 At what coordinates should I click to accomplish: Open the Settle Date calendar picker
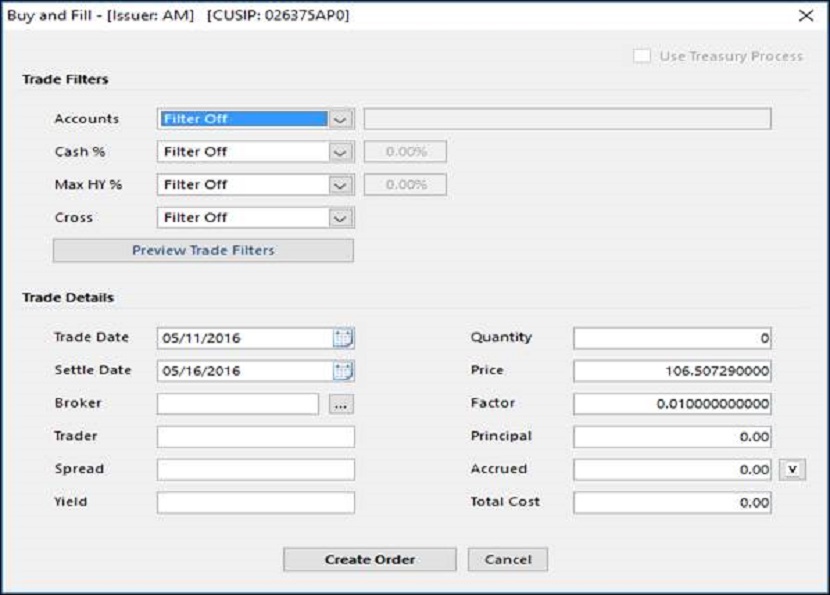[343, 371]
